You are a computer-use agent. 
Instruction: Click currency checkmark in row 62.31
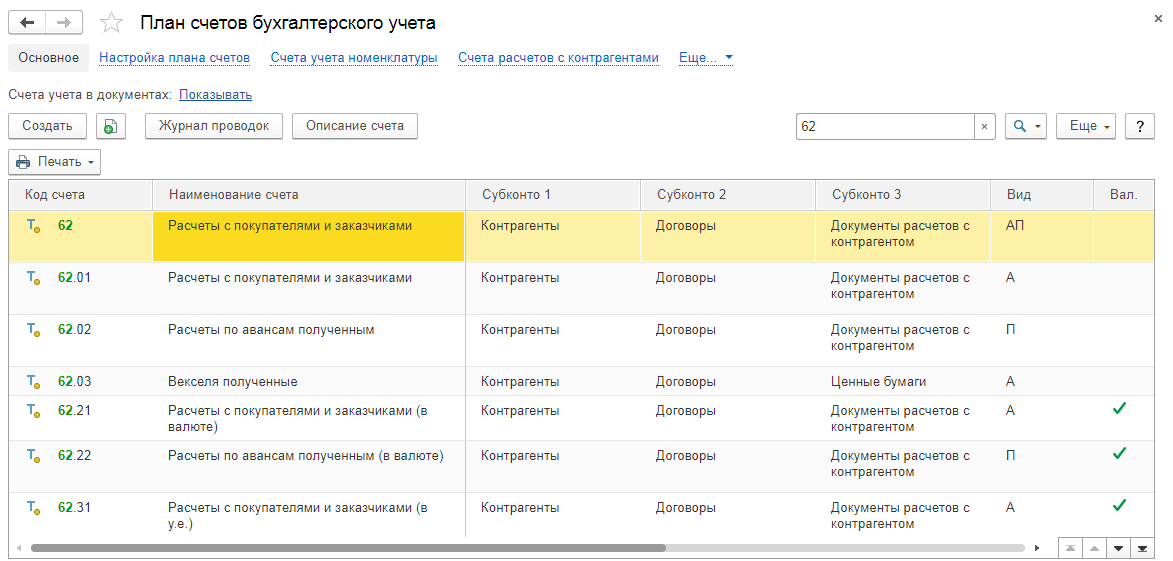point(1119,506)
